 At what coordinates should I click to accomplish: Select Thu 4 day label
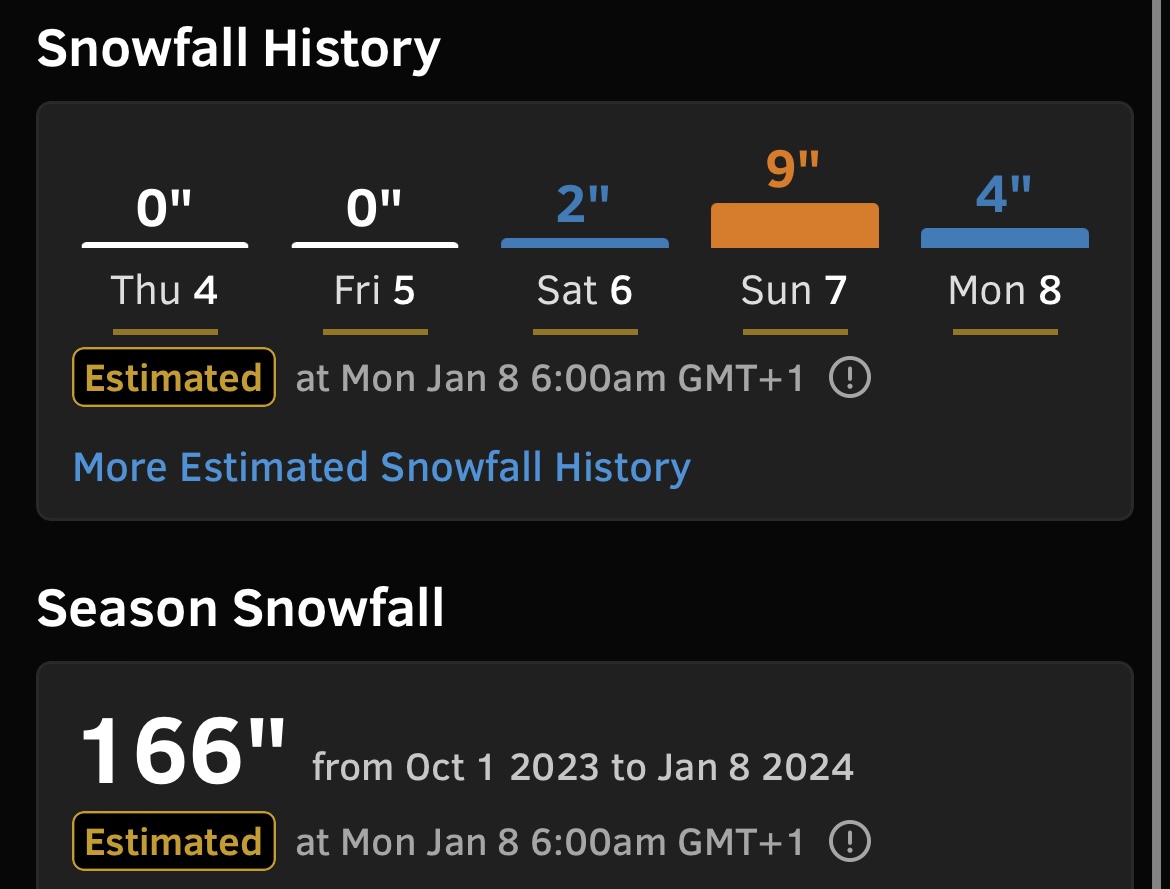pos(164,290)
